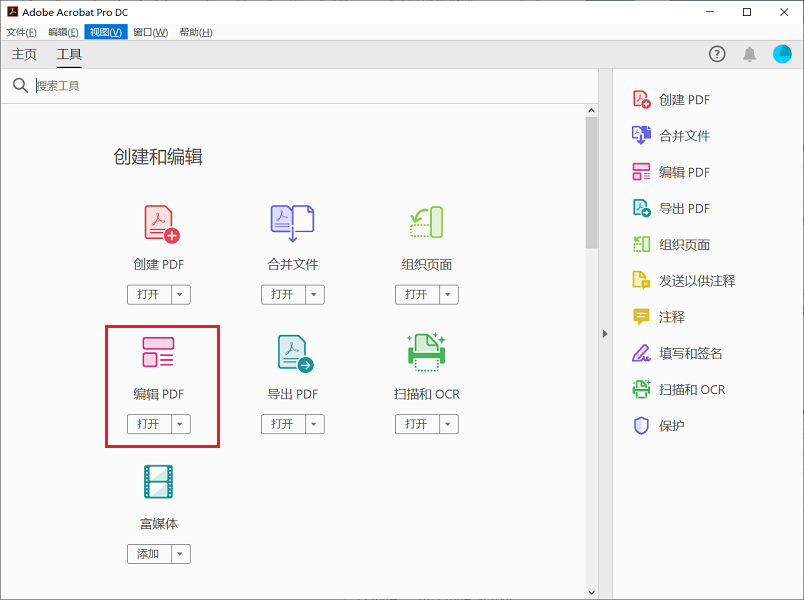Click the search magnifier icon
804x600 pixels.
pyautogui.click(x=20, y=85)
